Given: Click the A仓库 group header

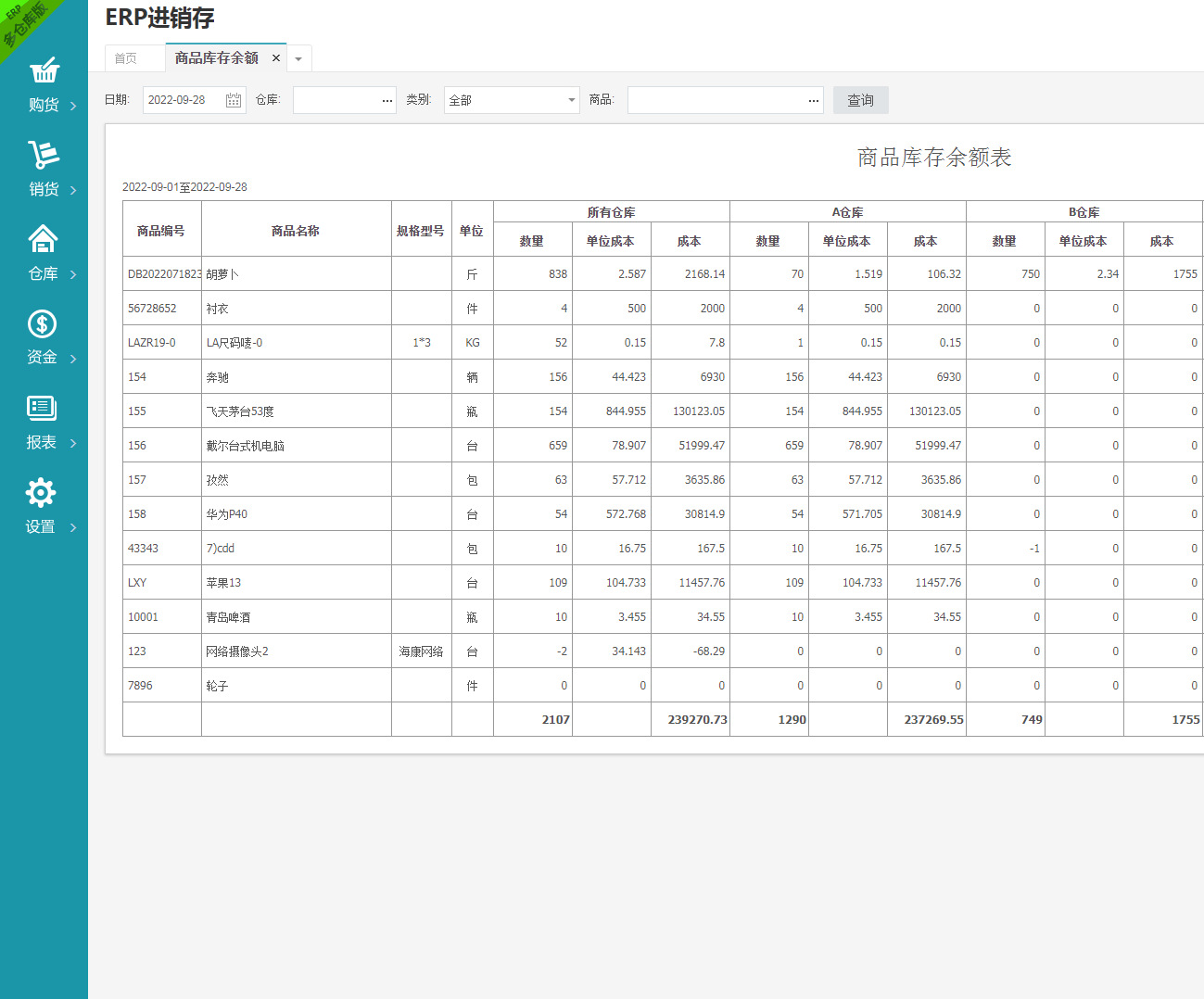Looking at the screenshot, I should click(x=848, y=212).
